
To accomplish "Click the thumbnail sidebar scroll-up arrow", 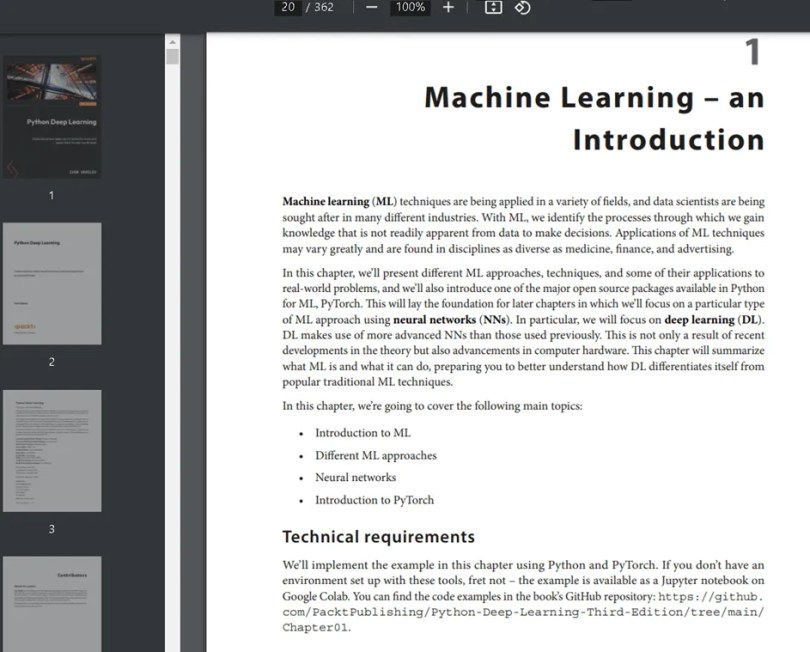I will [173, 42].
